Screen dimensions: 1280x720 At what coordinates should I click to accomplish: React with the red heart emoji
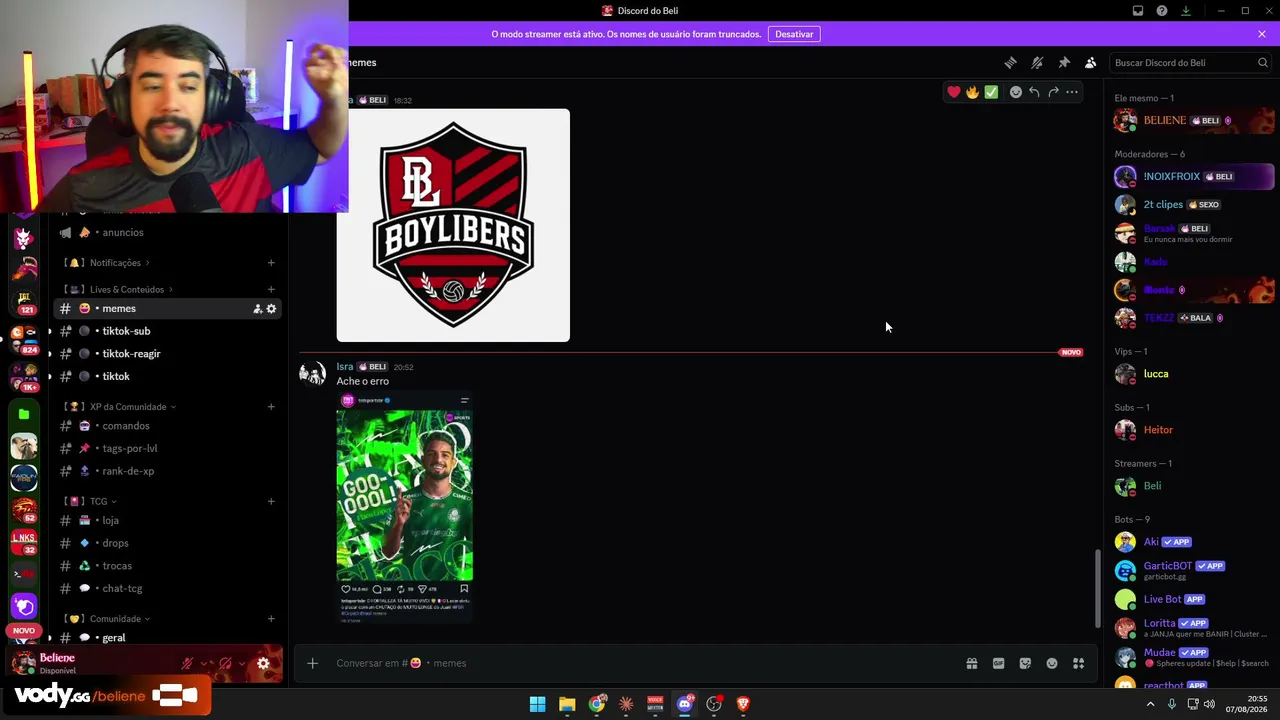pos(954,92)
